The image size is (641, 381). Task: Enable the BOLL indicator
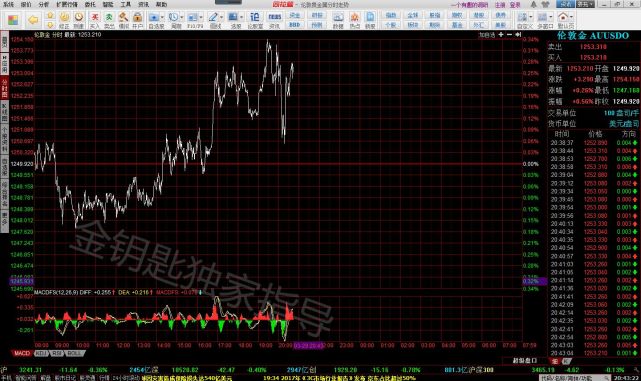click(x=74, y=353)
